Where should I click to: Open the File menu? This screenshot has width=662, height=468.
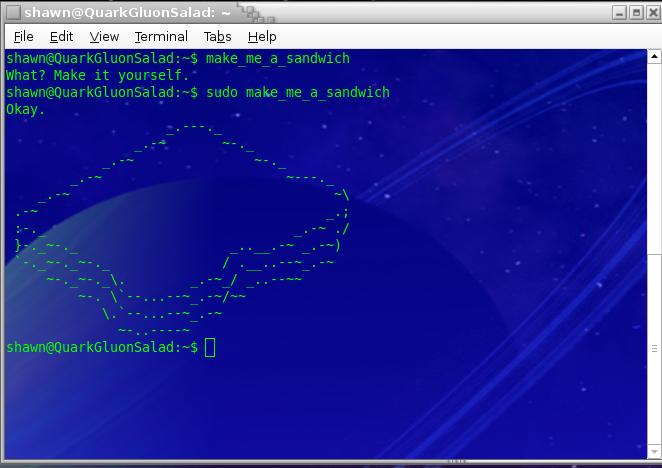(23, 36)
